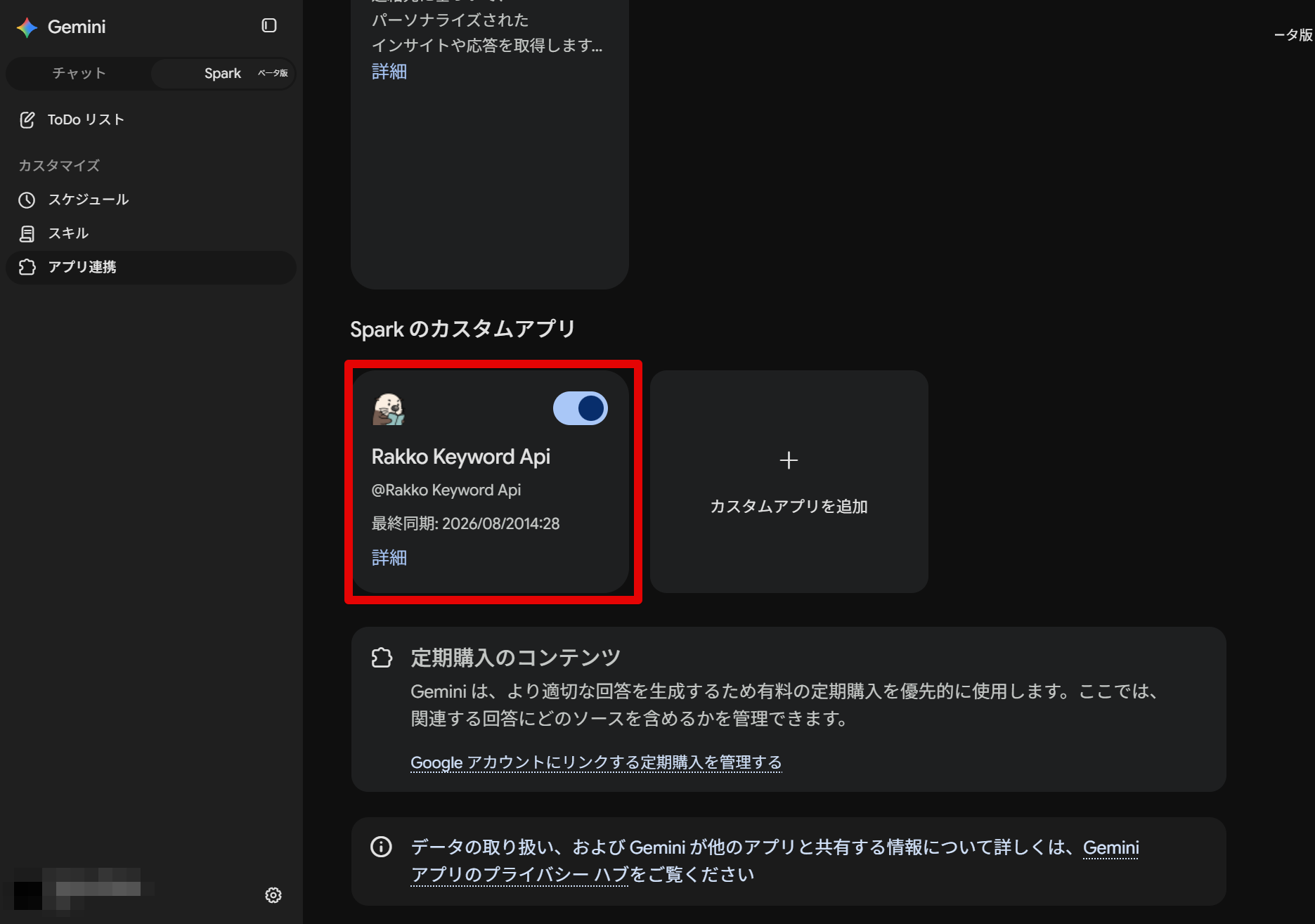The height and width of the screenshot is (924, 1315).
Task: Click the Gemini sparkle logo
Action: pyautogui.click(x=27, y=27)
